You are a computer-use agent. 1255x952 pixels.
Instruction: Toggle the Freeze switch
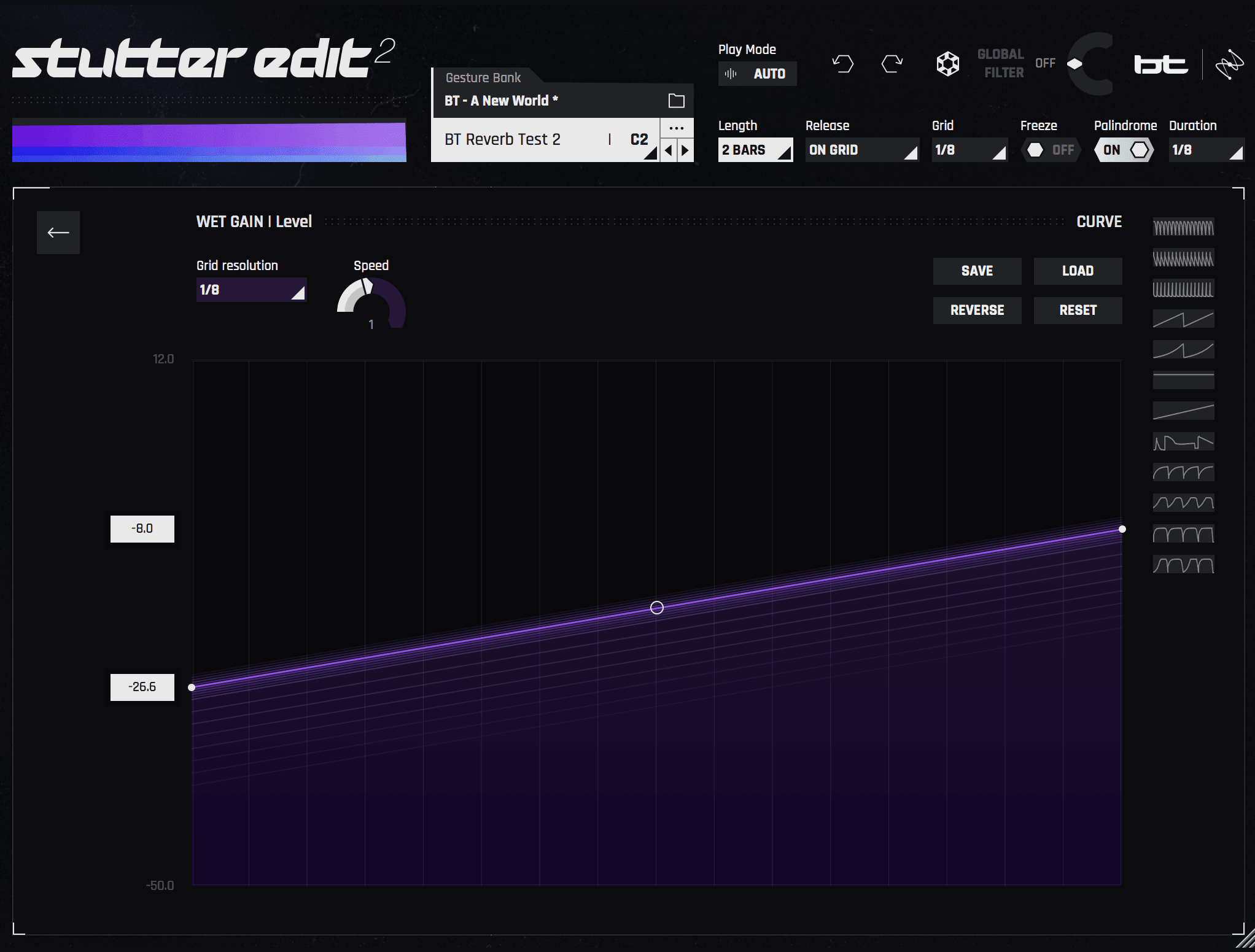click(x=1051, y=150)
